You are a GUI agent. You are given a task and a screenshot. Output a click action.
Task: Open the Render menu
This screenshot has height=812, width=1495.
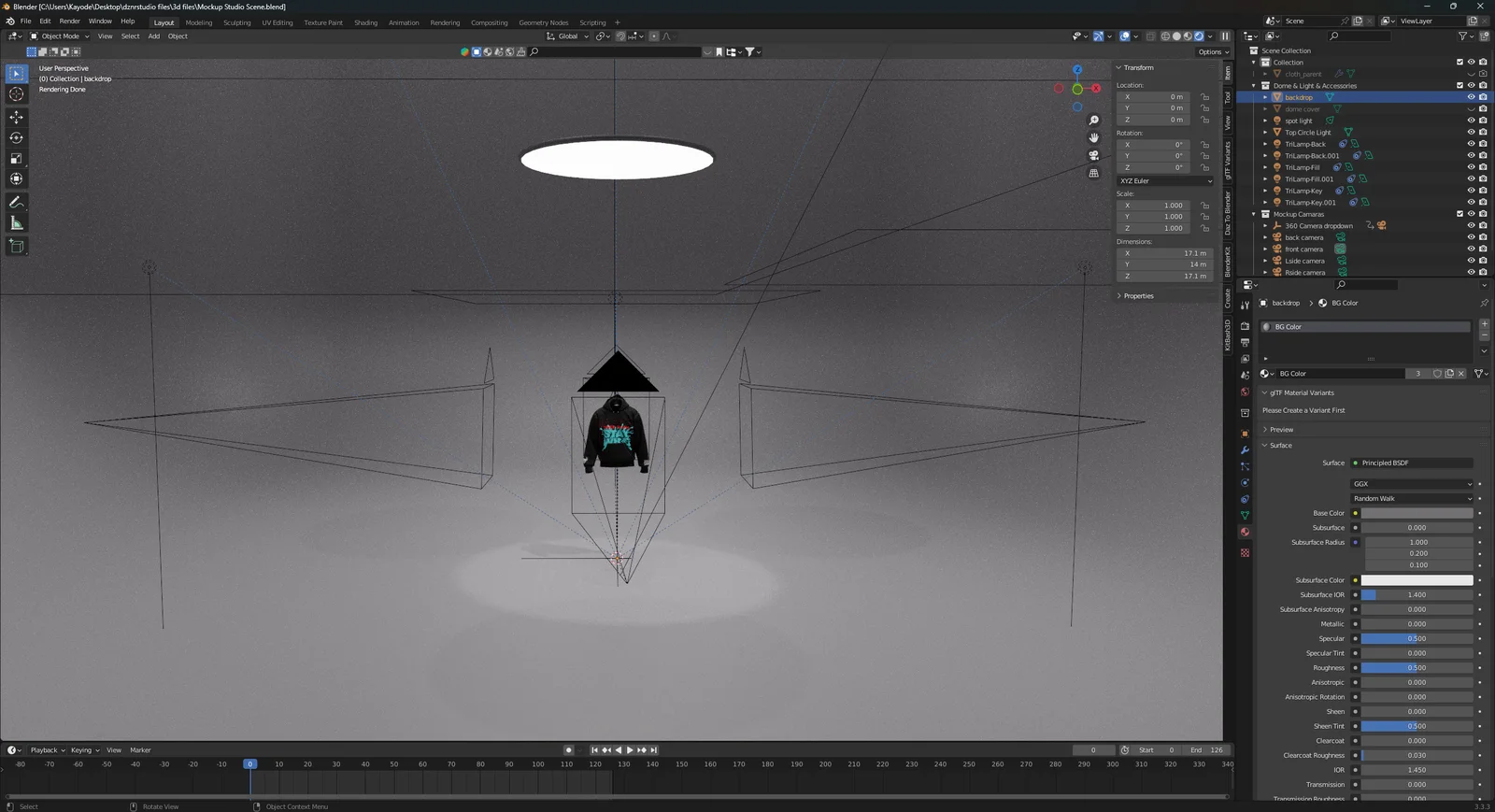(70, 21)
